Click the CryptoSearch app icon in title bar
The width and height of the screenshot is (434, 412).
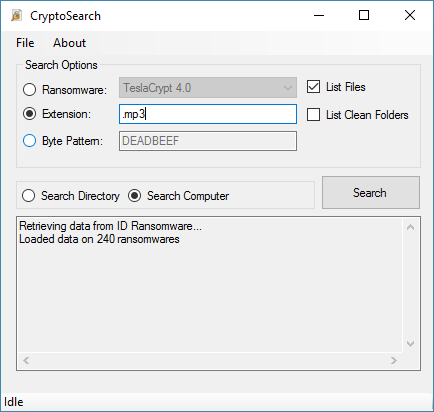pyautogui.click(x=16, y=15)
